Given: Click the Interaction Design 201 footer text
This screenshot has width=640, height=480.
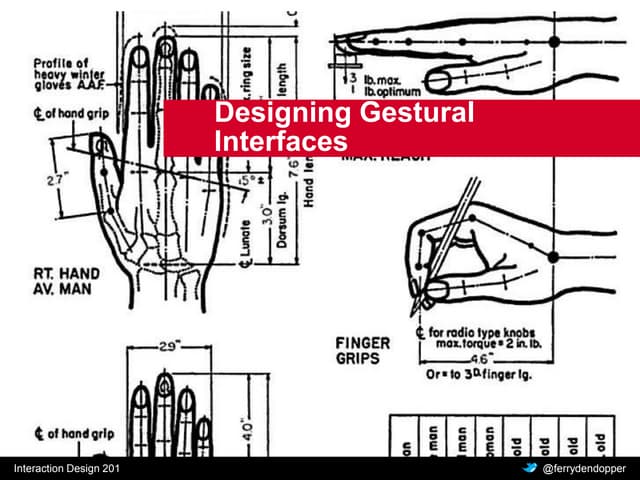Looking at the screenshot, I should pos(66,469).
